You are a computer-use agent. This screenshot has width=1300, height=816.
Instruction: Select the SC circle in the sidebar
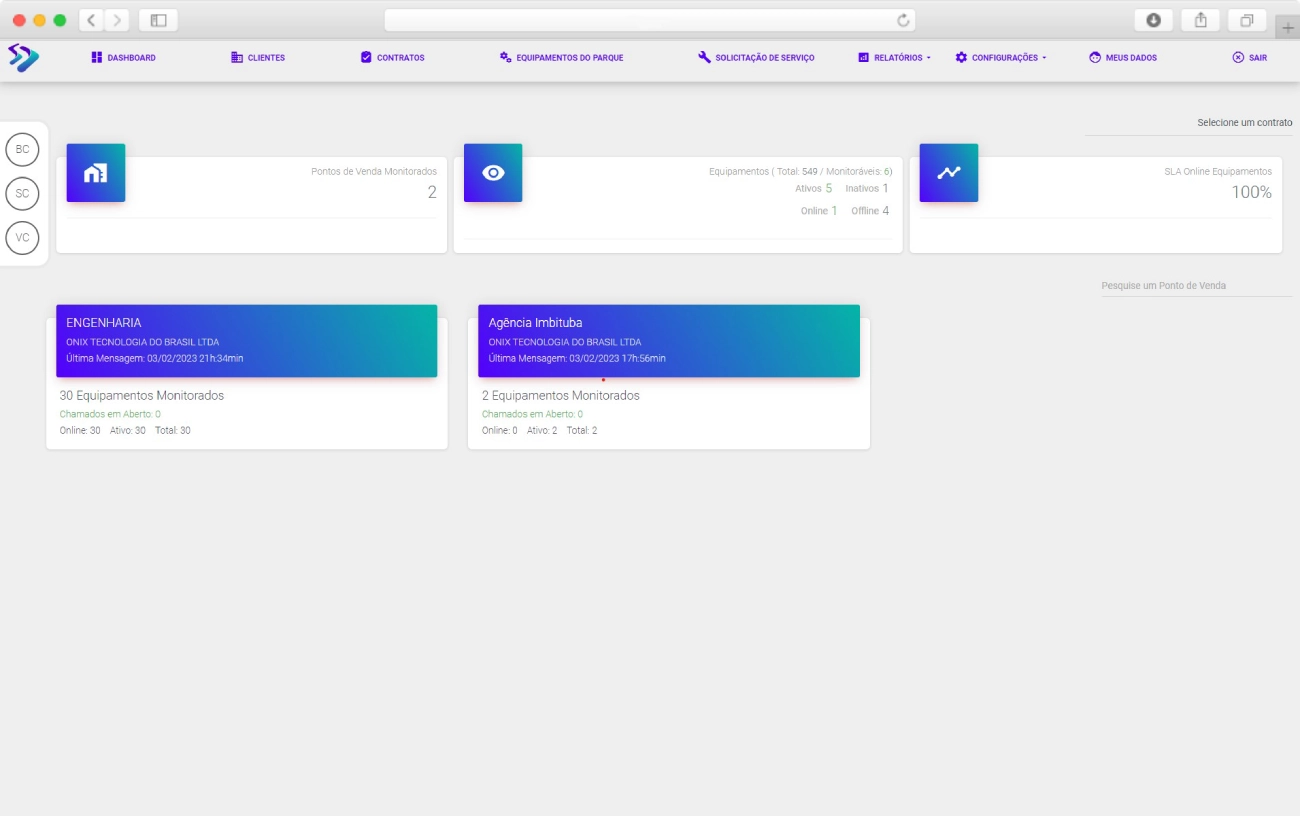(22, 193)
